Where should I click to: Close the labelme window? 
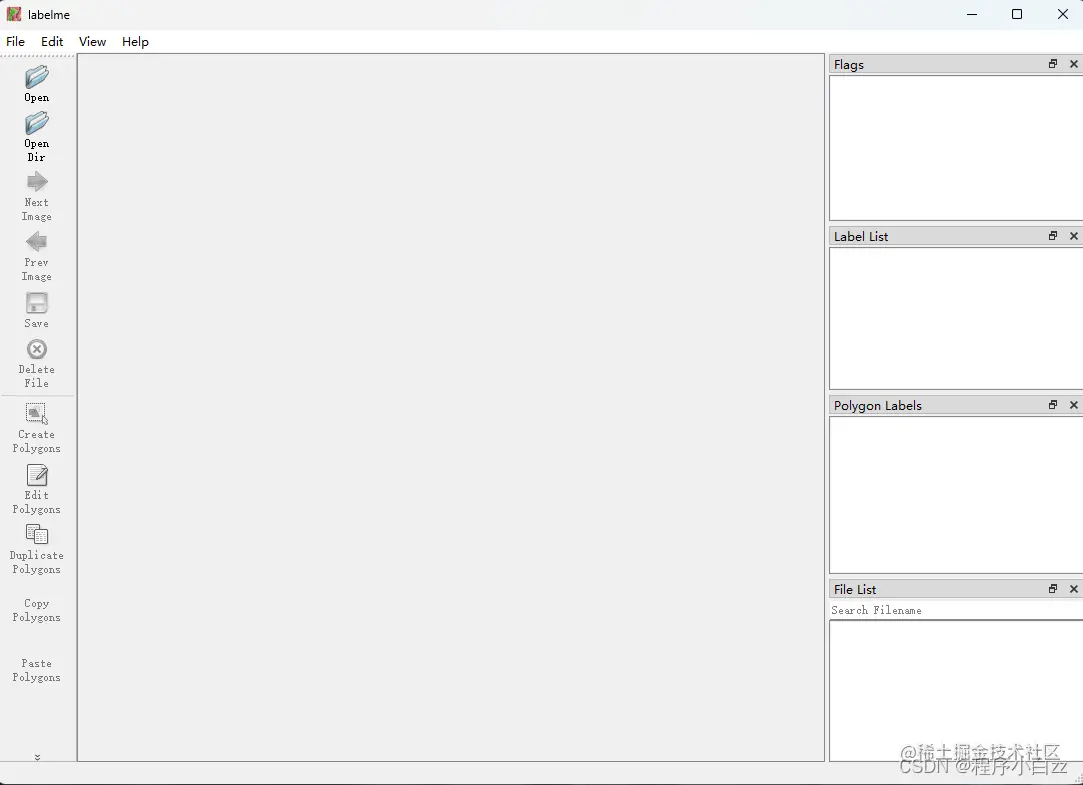[1062, 14]
